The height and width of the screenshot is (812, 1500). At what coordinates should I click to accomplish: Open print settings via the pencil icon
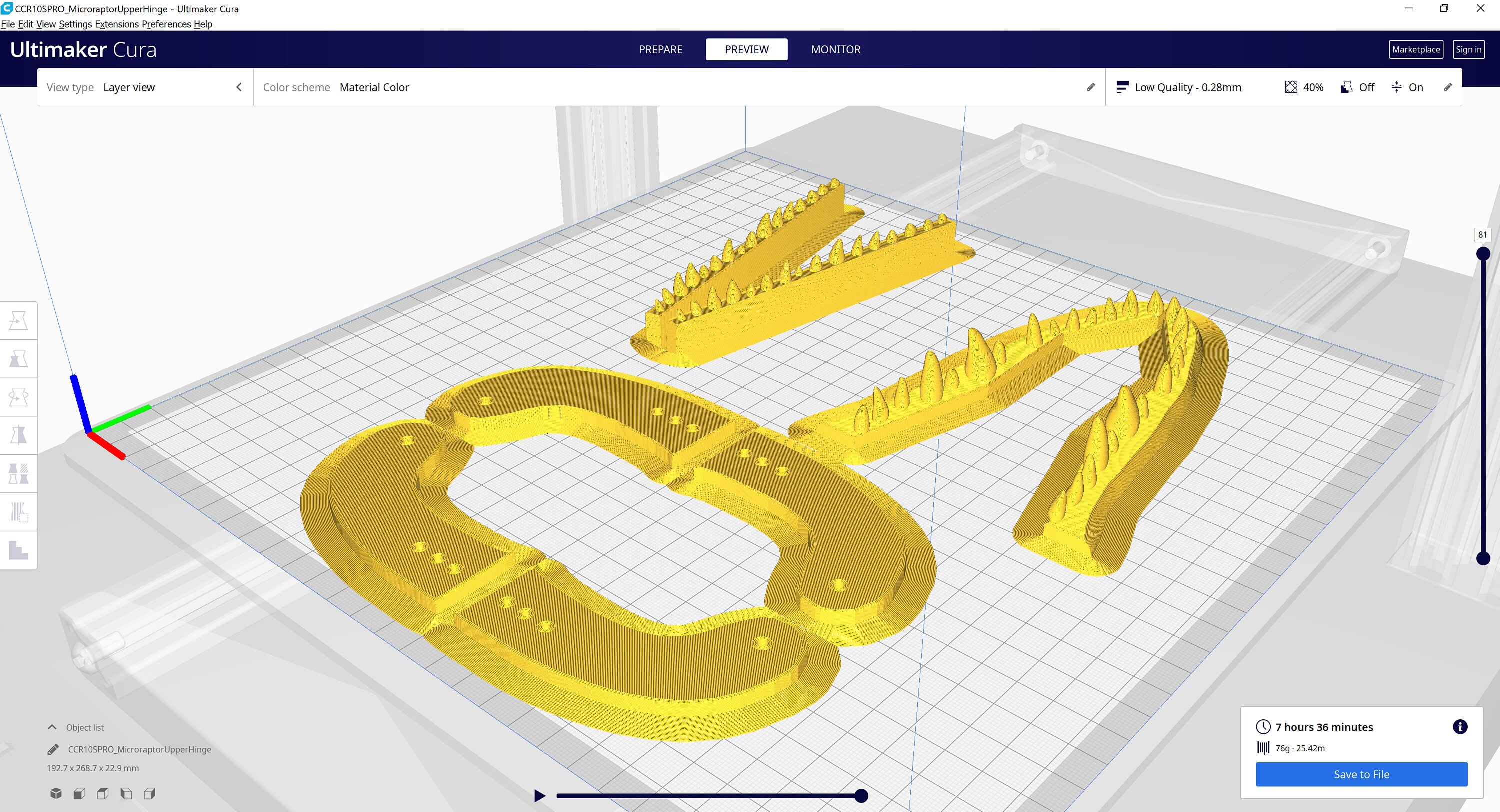1448,87
